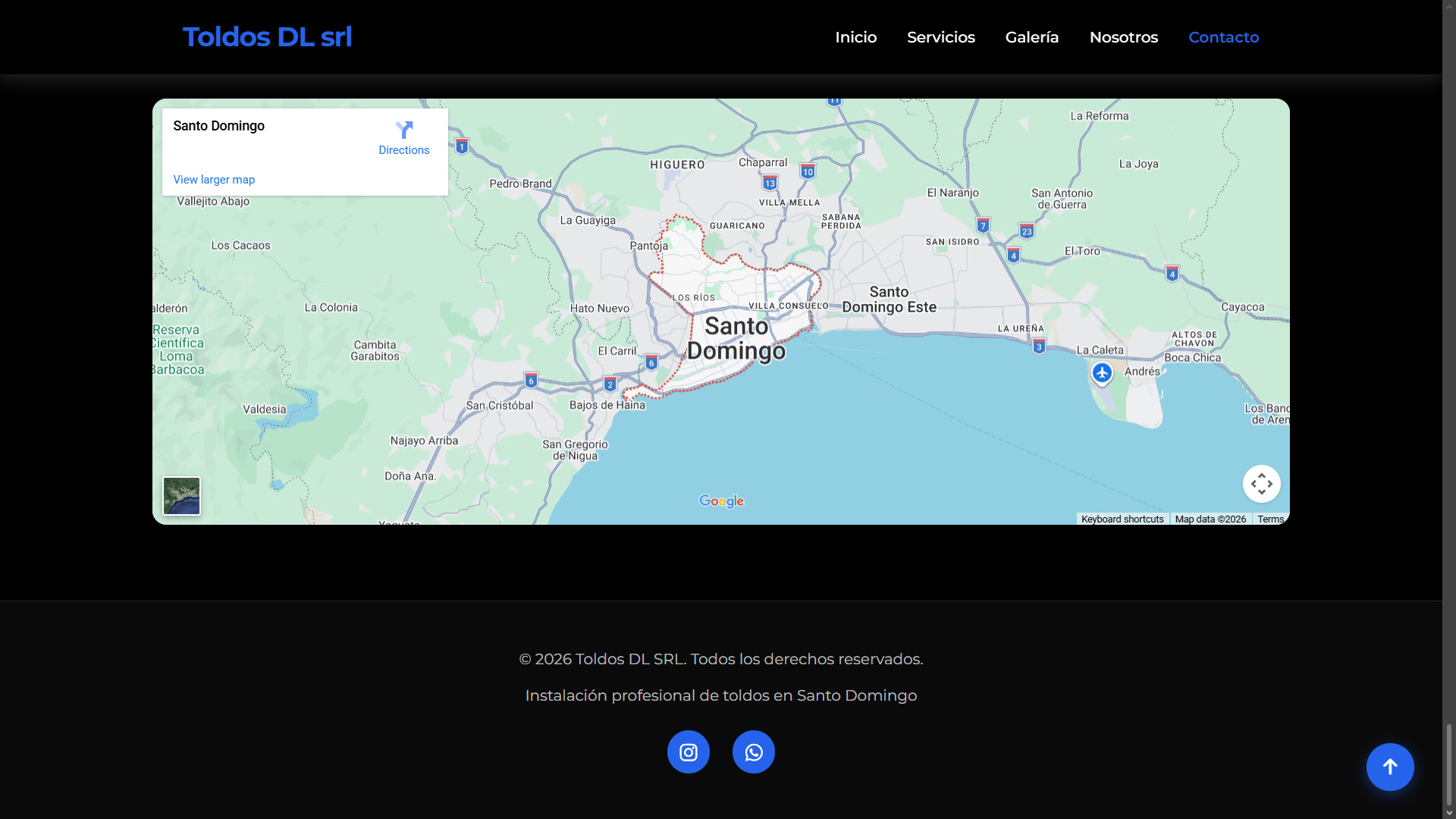Click the Toldos DL srl logo
The width and height of the screenshot is (1456, 819).
pos(267,37)
